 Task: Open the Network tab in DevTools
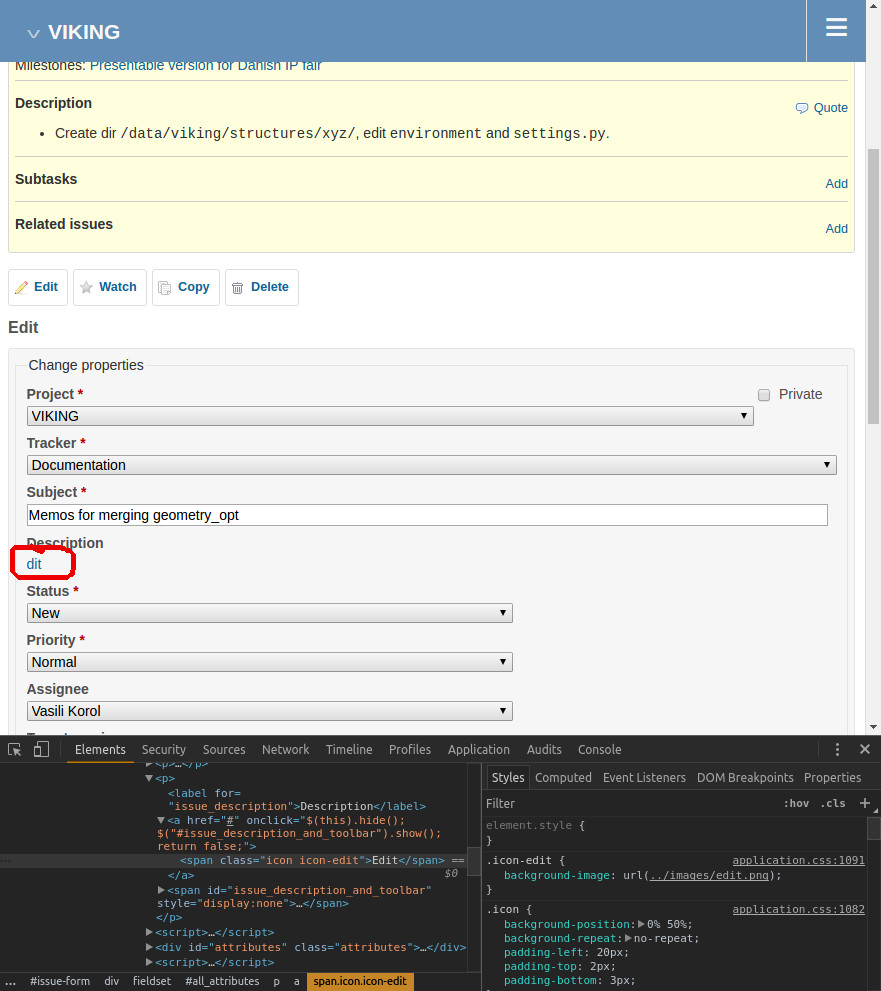[286, 750]
